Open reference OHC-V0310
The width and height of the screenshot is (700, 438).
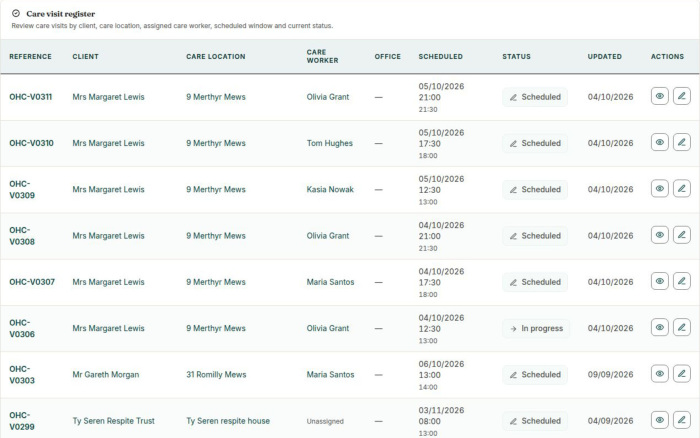(31, 143)
